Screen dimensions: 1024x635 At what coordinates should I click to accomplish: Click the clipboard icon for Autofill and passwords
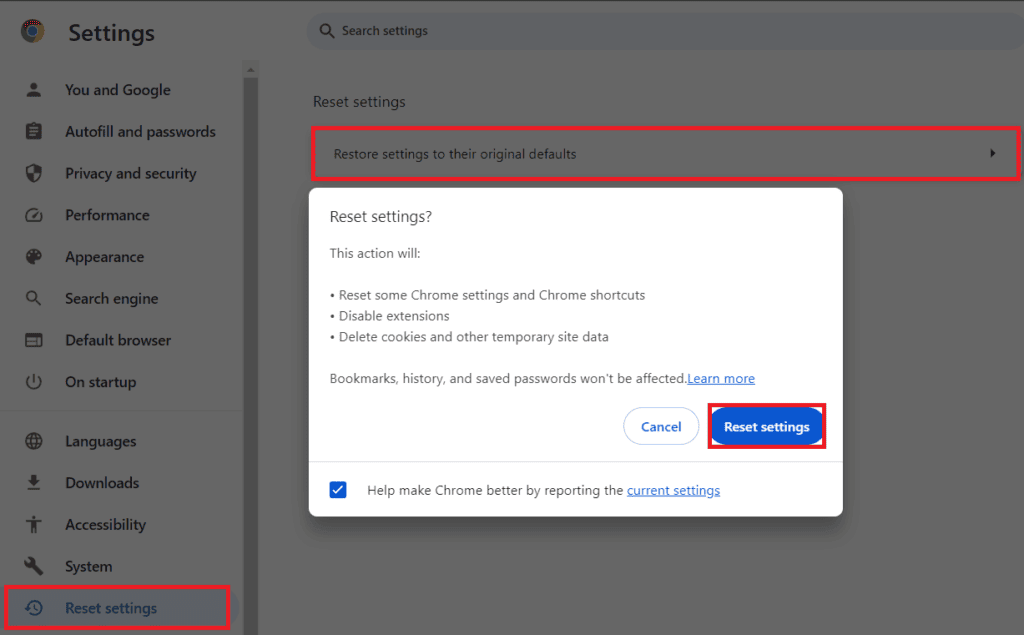pyautogui.click(x=33, y=131)
